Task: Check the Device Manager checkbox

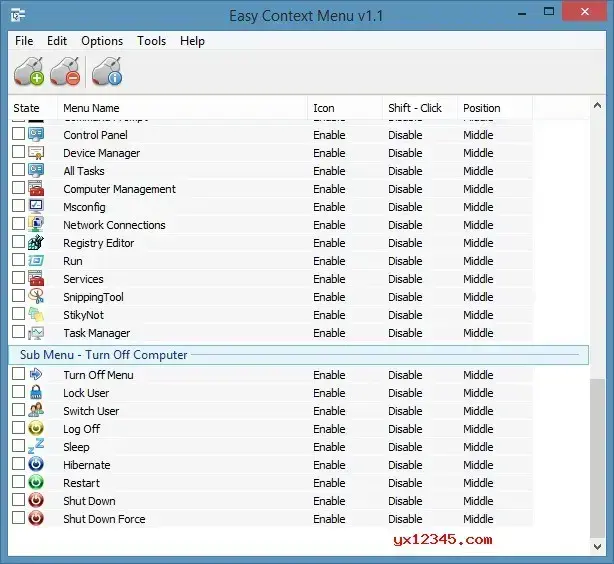Action: pos(18,152)
